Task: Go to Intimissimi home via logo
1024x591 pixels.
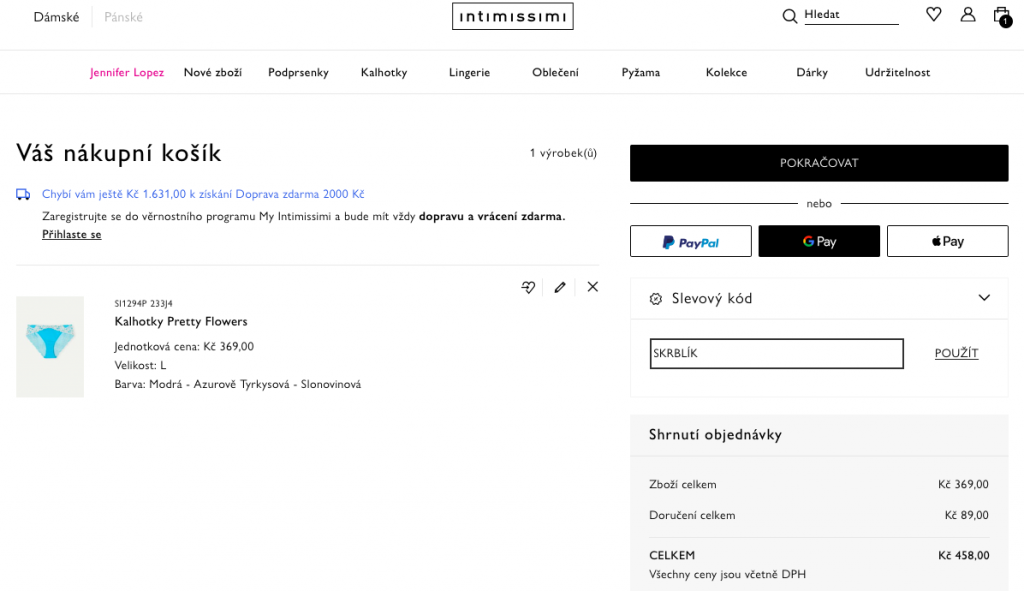Action: (x=513, y=16)
